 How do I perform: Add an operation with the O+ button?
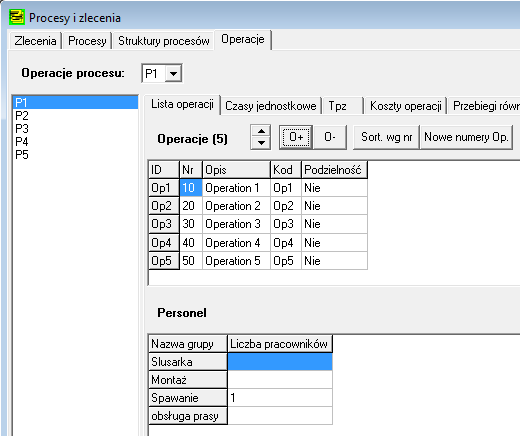(296, 137)
